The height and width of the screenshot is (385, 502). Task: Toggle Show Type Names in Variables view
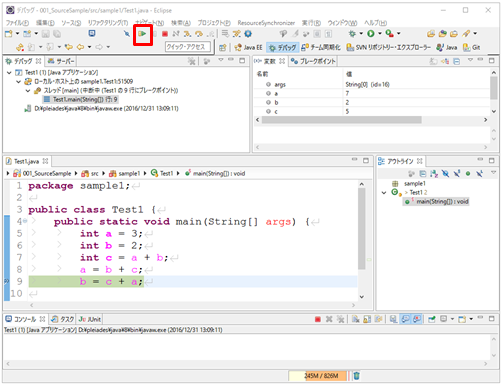[x=433, y=61]
